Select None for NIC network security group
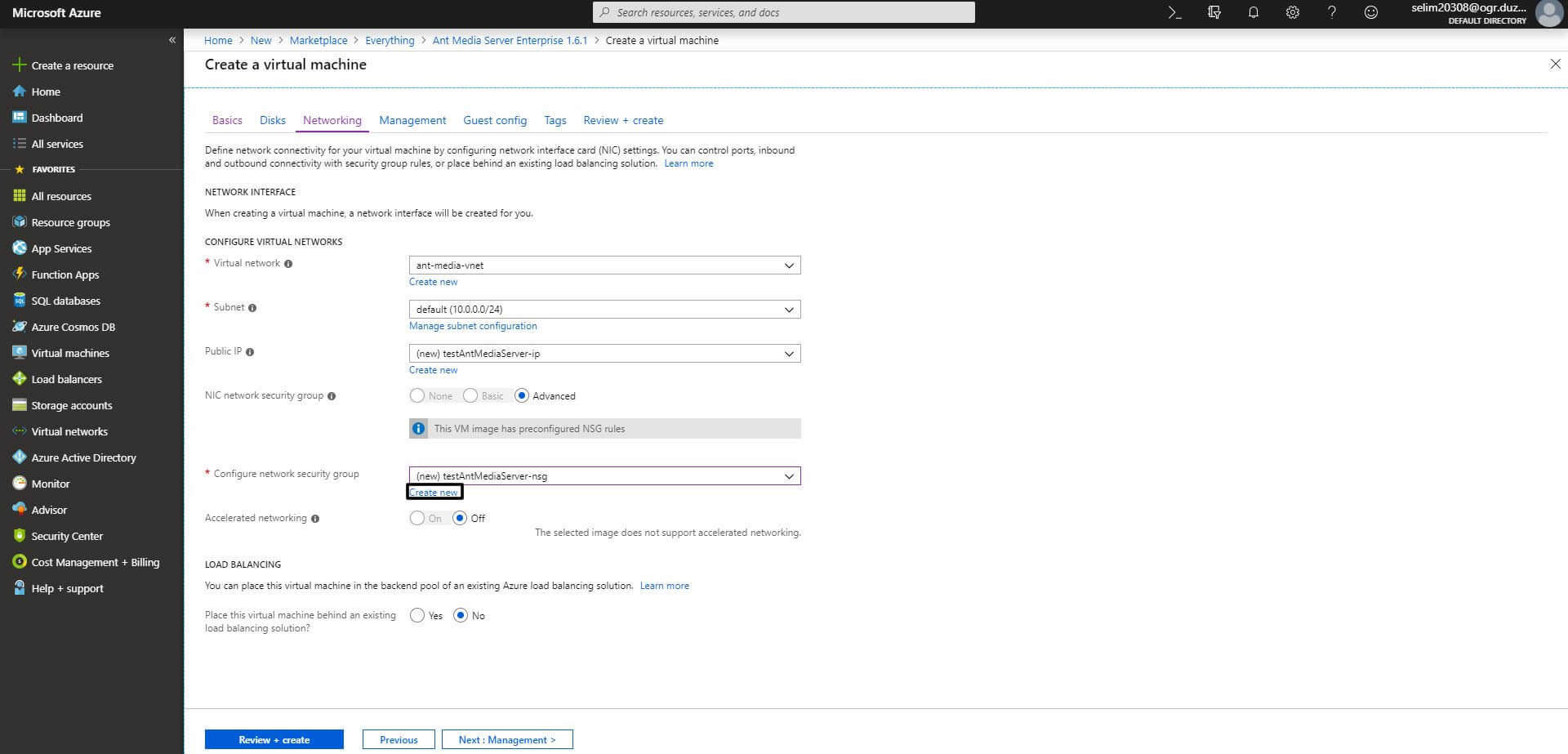 417,395
